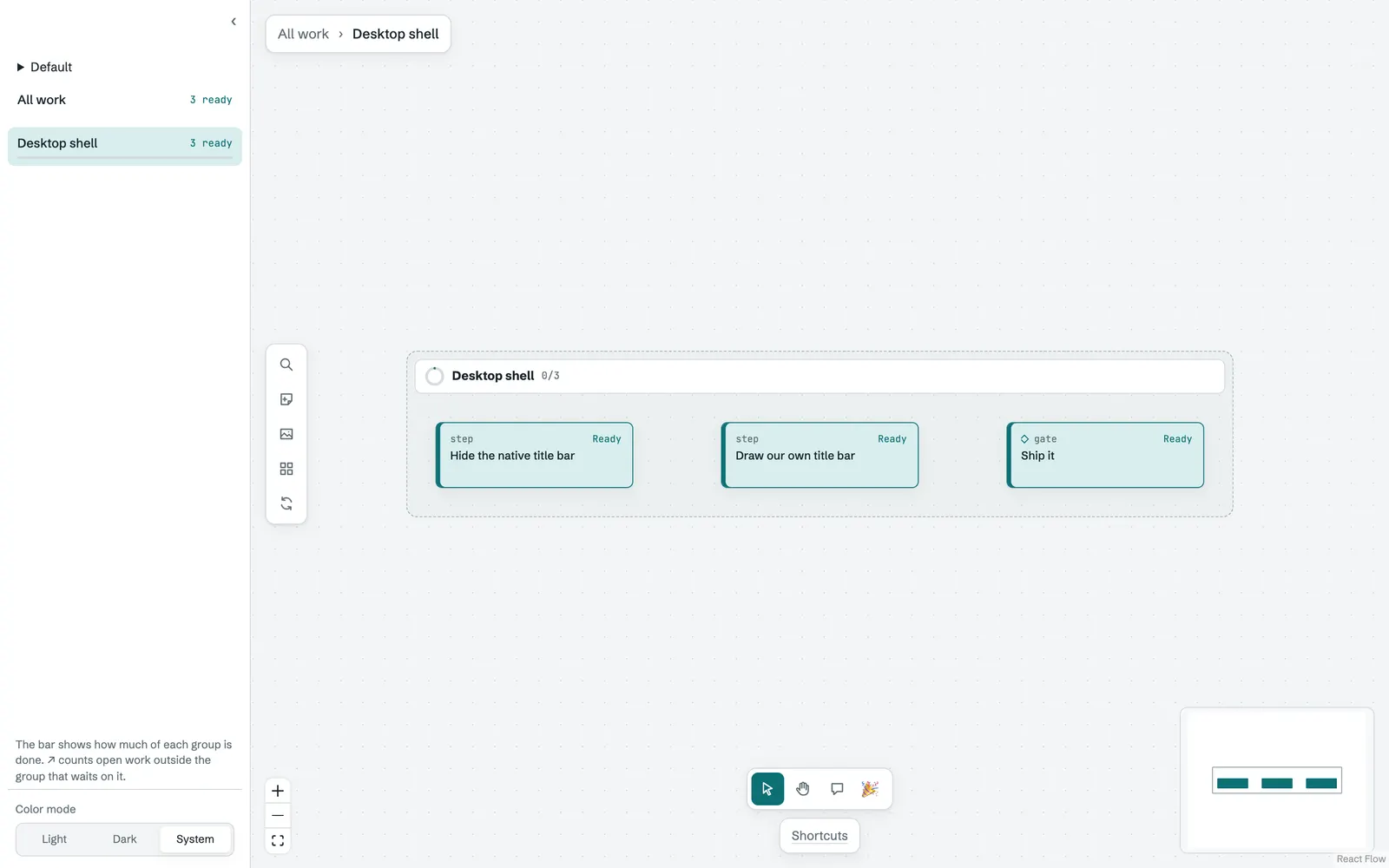
Task: Click "3 ready" next to All work
Action: pyautogui.click(x=211, y=100)
